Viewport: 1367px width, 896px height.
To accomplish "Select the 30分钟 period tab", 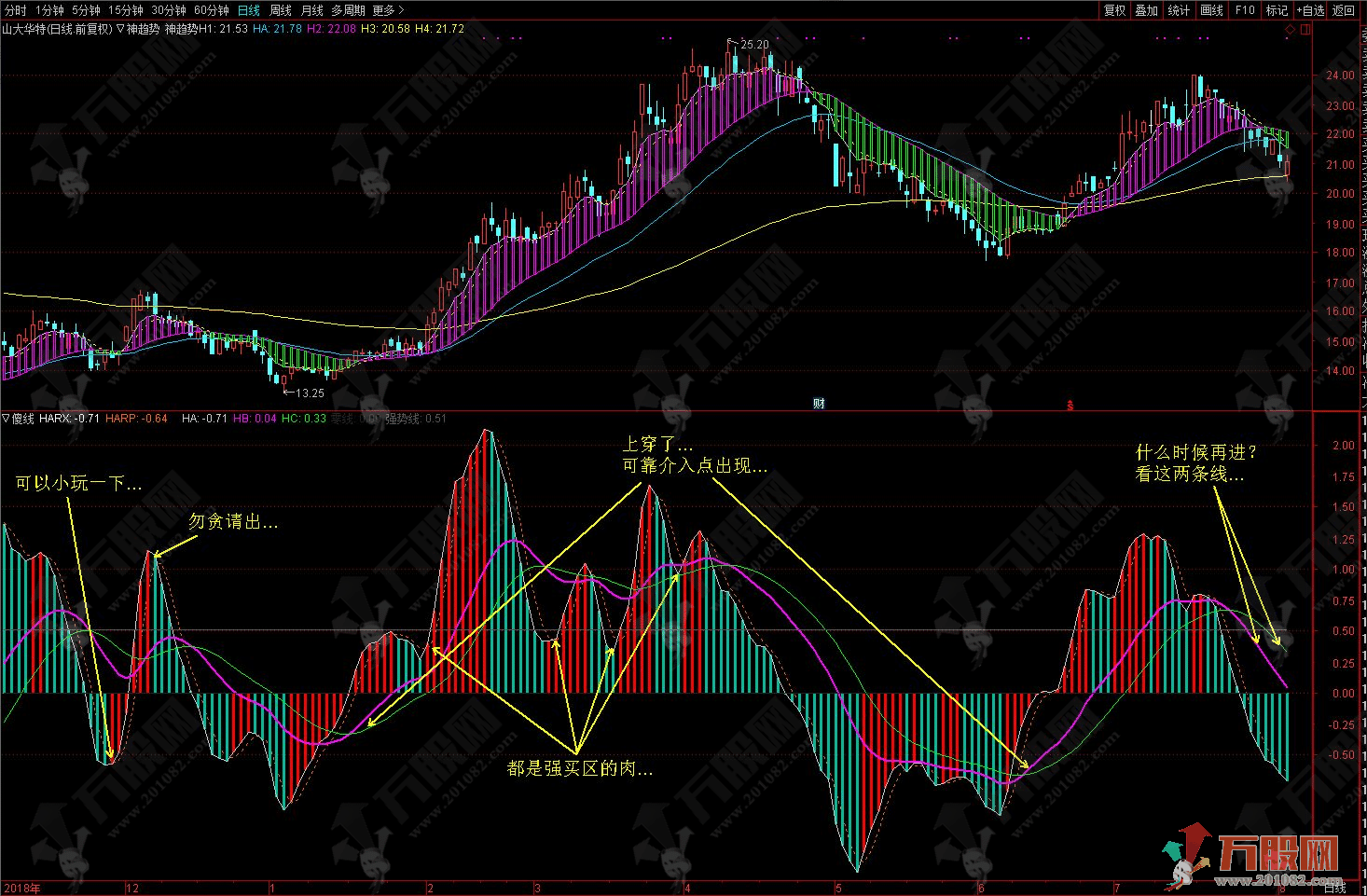I will 169,10.
